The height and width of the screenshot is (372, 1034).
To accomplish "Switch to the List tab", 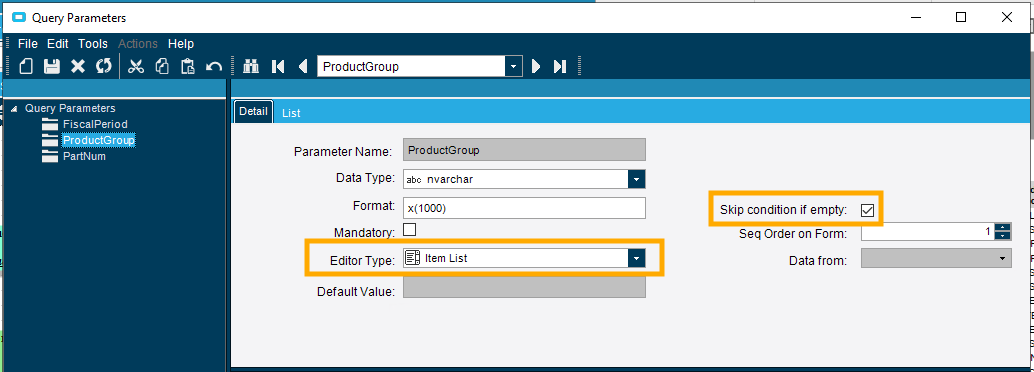I will [291, 113].
